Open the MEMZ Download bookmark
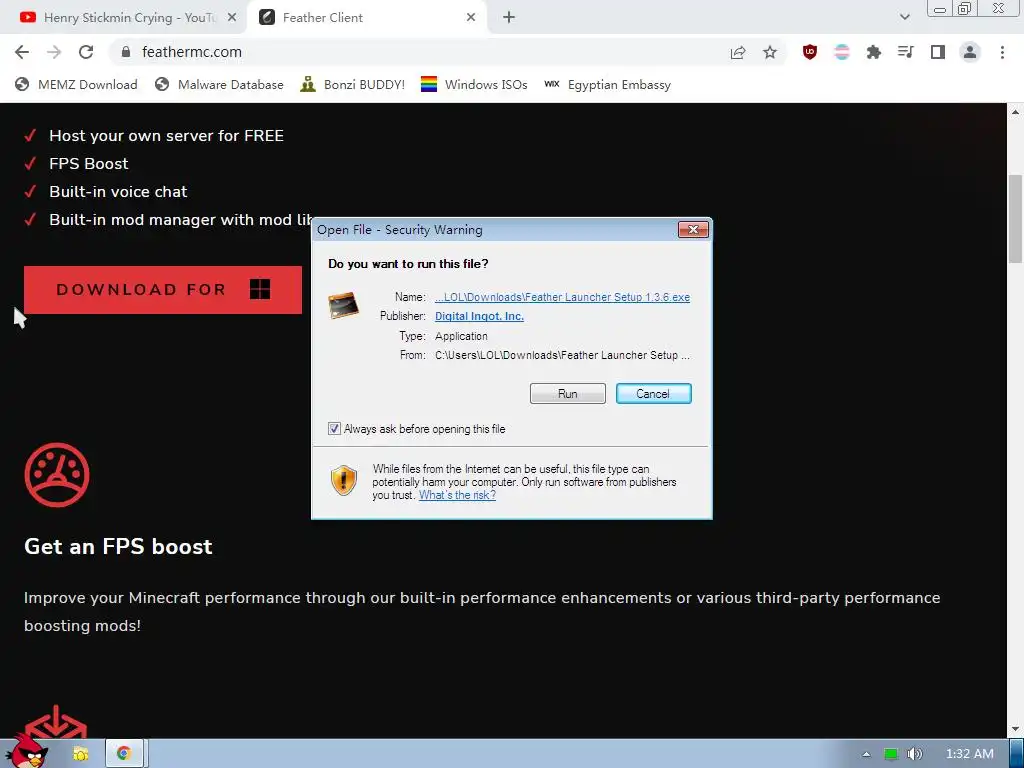The height and width of the screenshot is (768, 1024). pyautogui.click(x=76, y=85)
